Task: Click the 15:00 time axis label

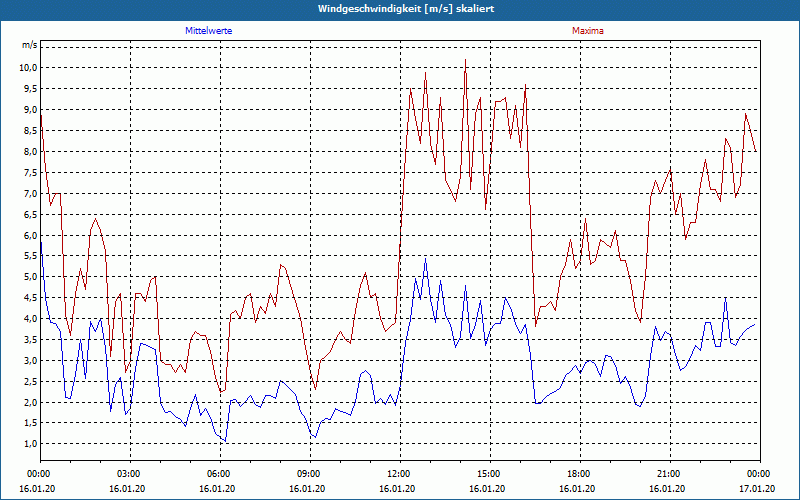Action: tap(490, 474)
